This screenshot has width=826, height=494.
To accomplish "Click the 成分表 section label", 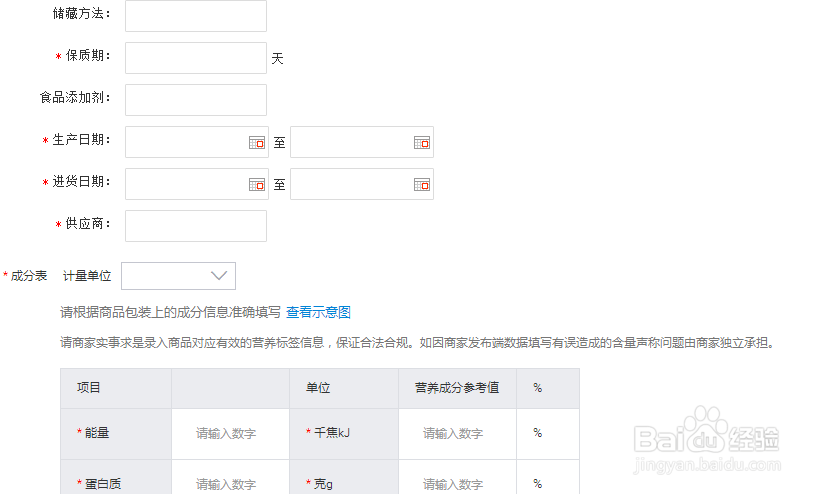I will tap(28, 276).
